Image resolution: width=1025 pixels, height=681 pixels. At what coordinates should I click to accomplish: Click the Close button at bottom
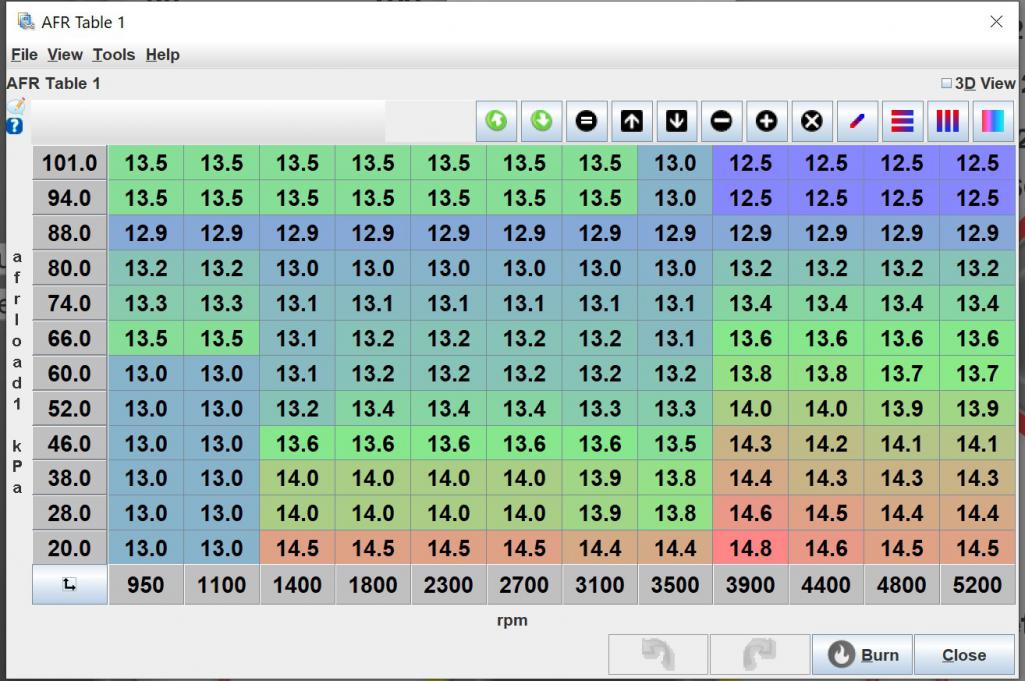click(963, 656)
